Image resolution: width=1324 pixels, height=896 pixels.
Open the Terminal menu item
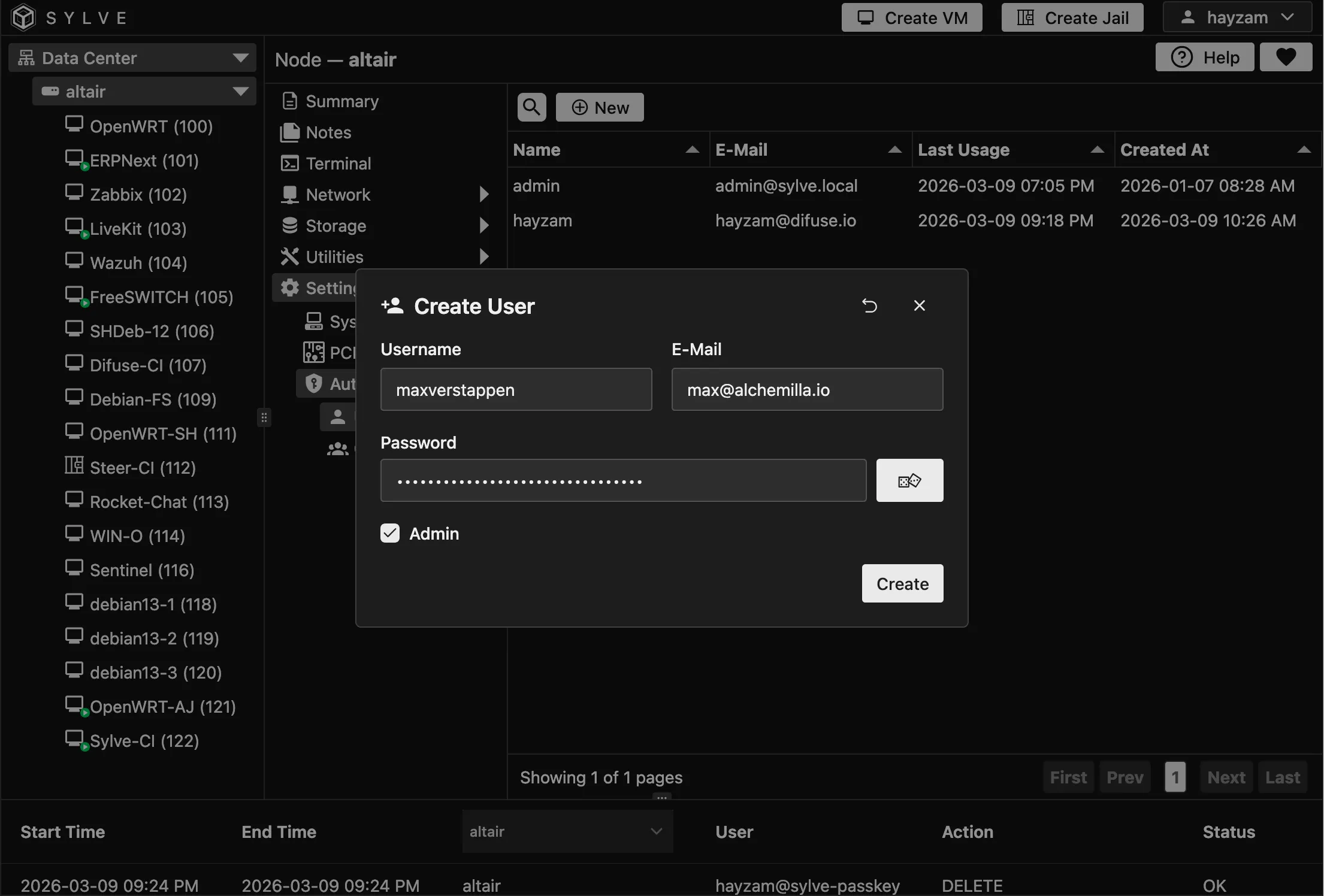(x=386, y=164)
